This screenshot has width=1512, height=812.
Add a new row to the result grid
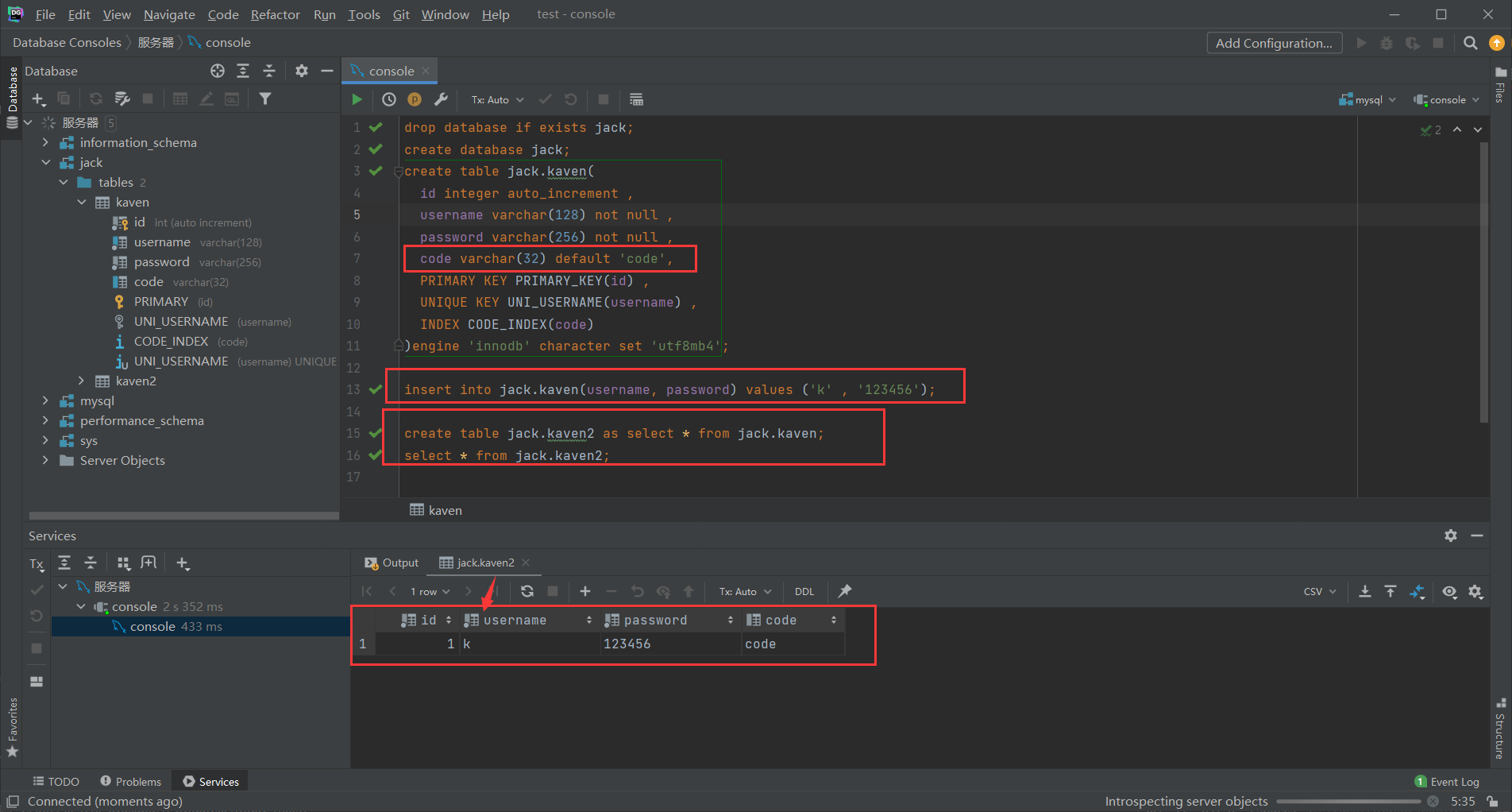point(584,591)
